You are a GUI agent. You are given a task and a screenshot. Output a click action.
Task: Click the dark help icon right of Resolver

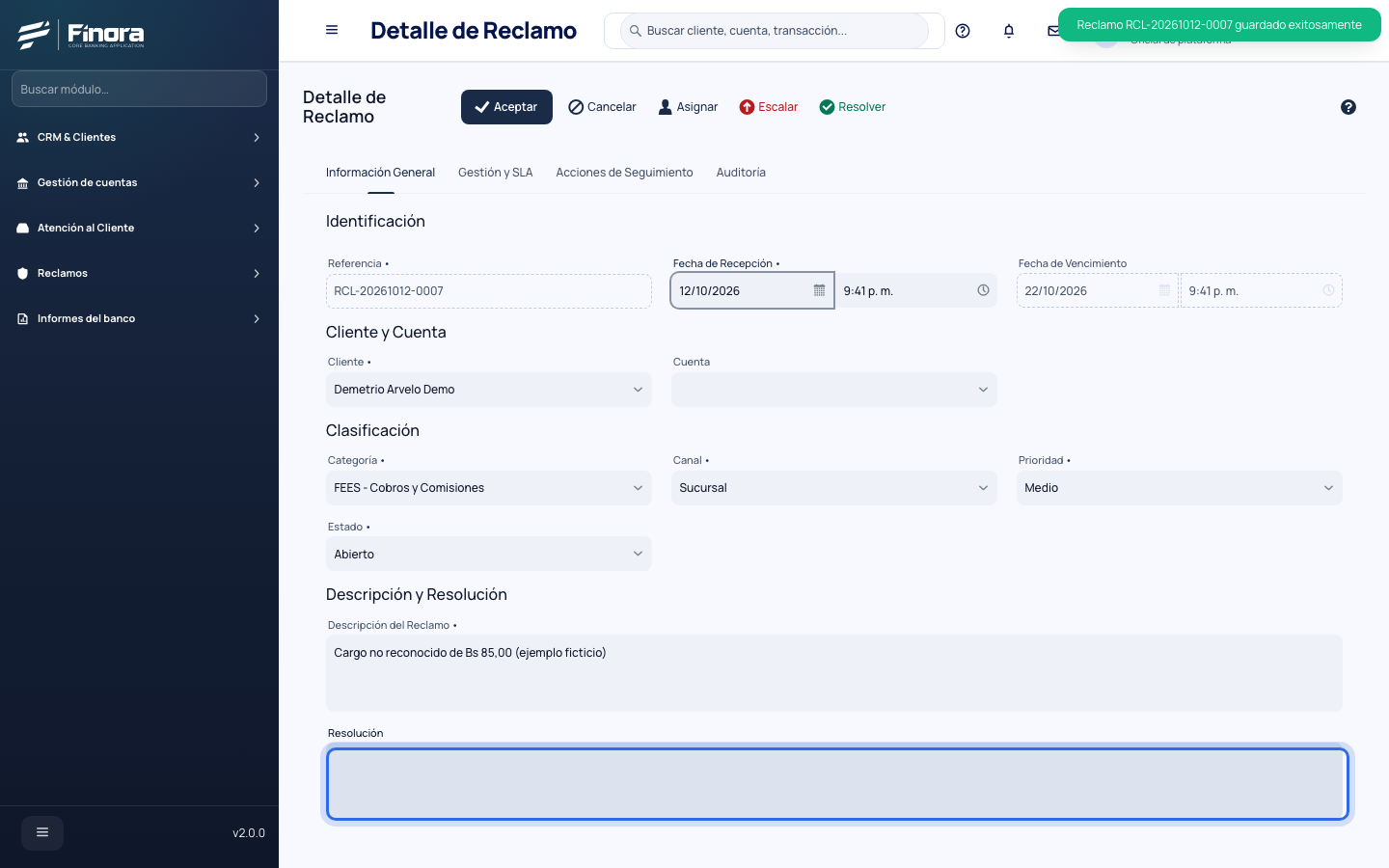(1348, 107)
